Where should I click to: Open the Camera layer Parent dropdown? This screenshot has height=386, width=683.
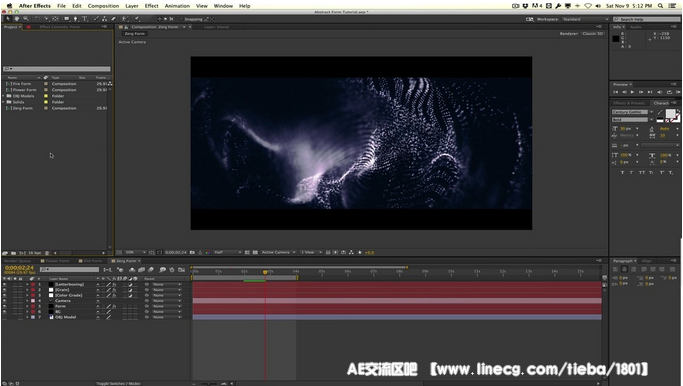167,301
